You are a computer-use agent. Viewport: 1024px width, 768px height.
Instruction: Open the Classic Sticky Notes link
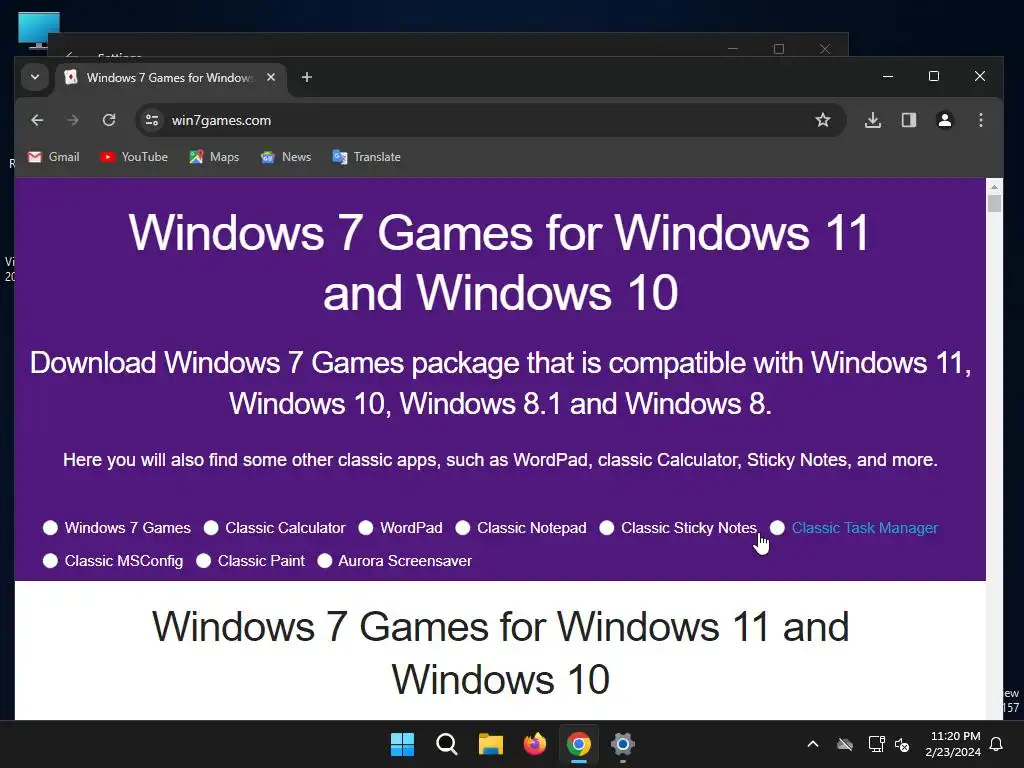pyautogui.click(x=688, y=528)
